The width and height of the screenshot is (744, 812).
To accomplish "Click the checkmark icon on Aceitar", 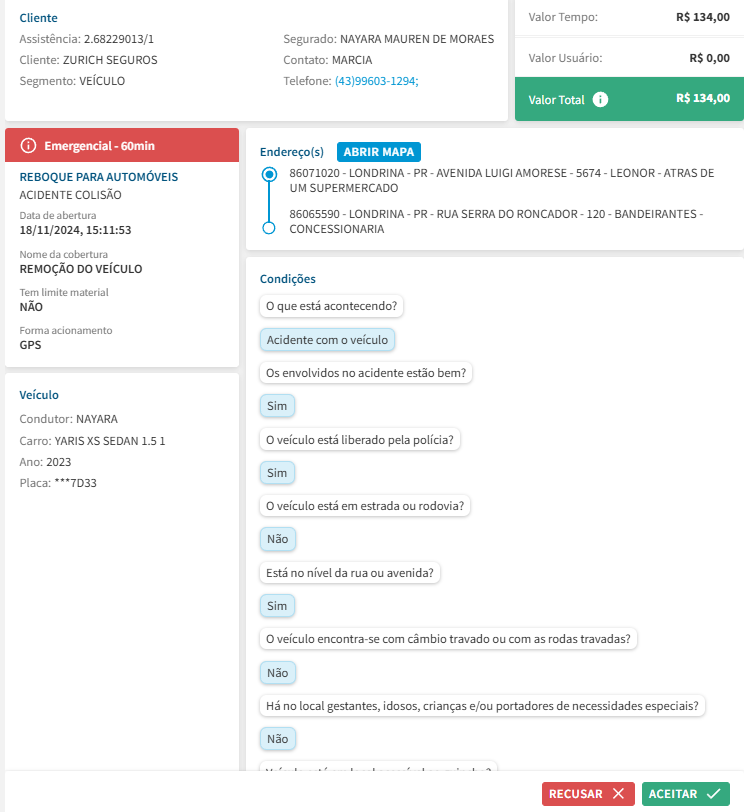I will click(x=713, y=794).
